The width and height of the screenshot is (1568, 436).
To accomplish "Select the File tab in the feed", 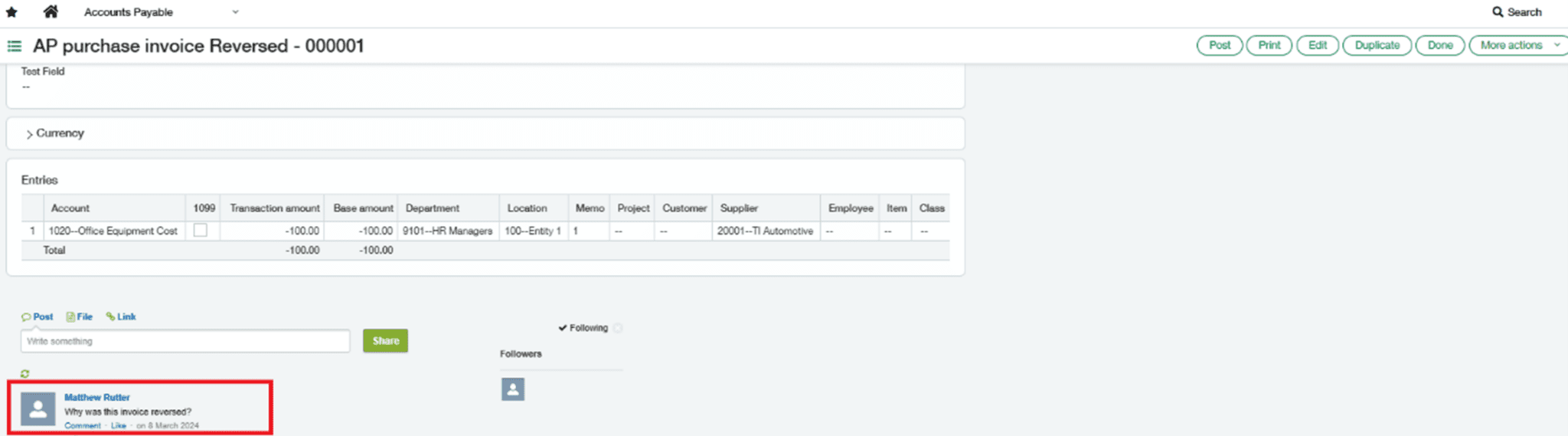I will point(80,316).
